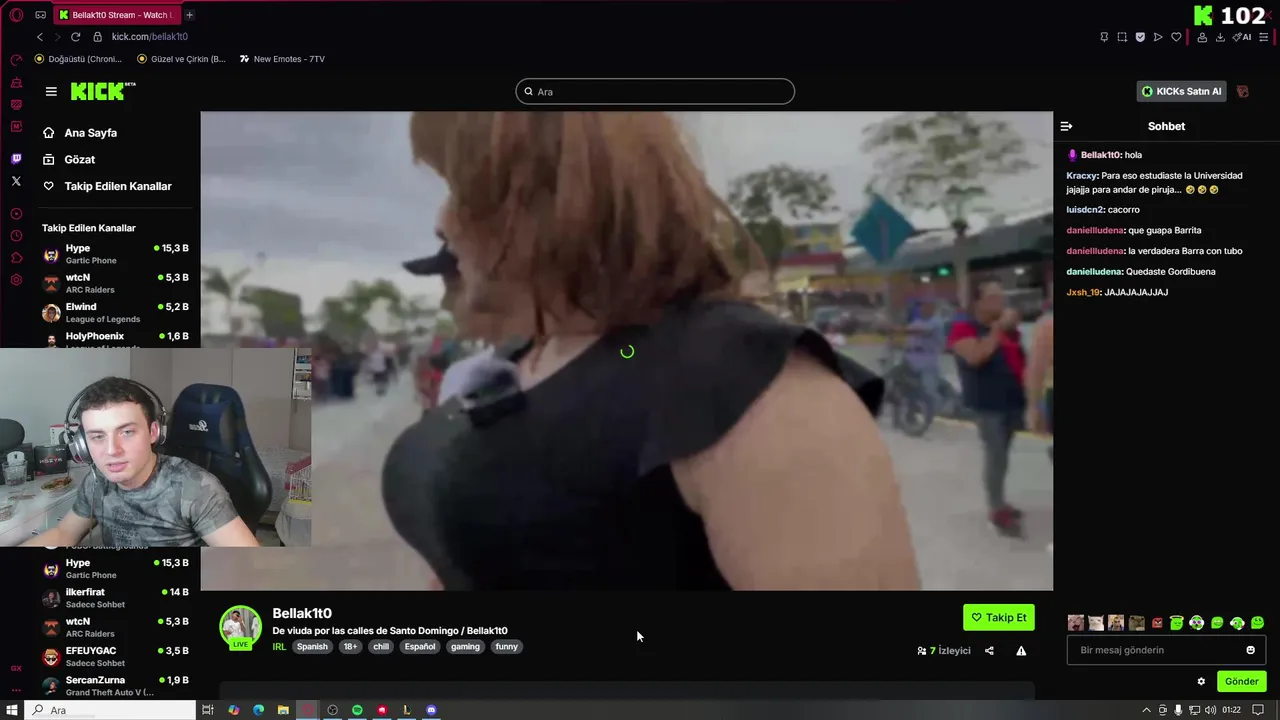Share the Bellak1t0 stream
1280x720 pixels.
989,651
